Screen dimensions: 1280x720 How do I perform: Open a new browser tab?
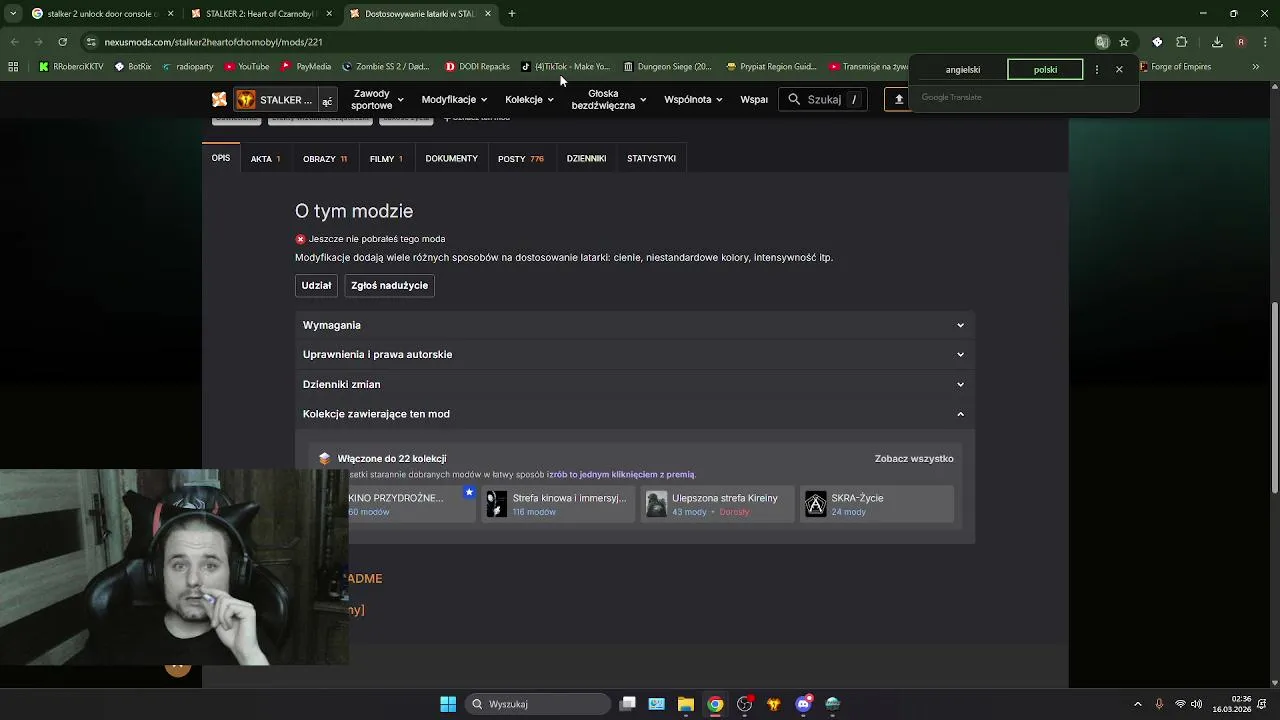[x=511, y=13]
